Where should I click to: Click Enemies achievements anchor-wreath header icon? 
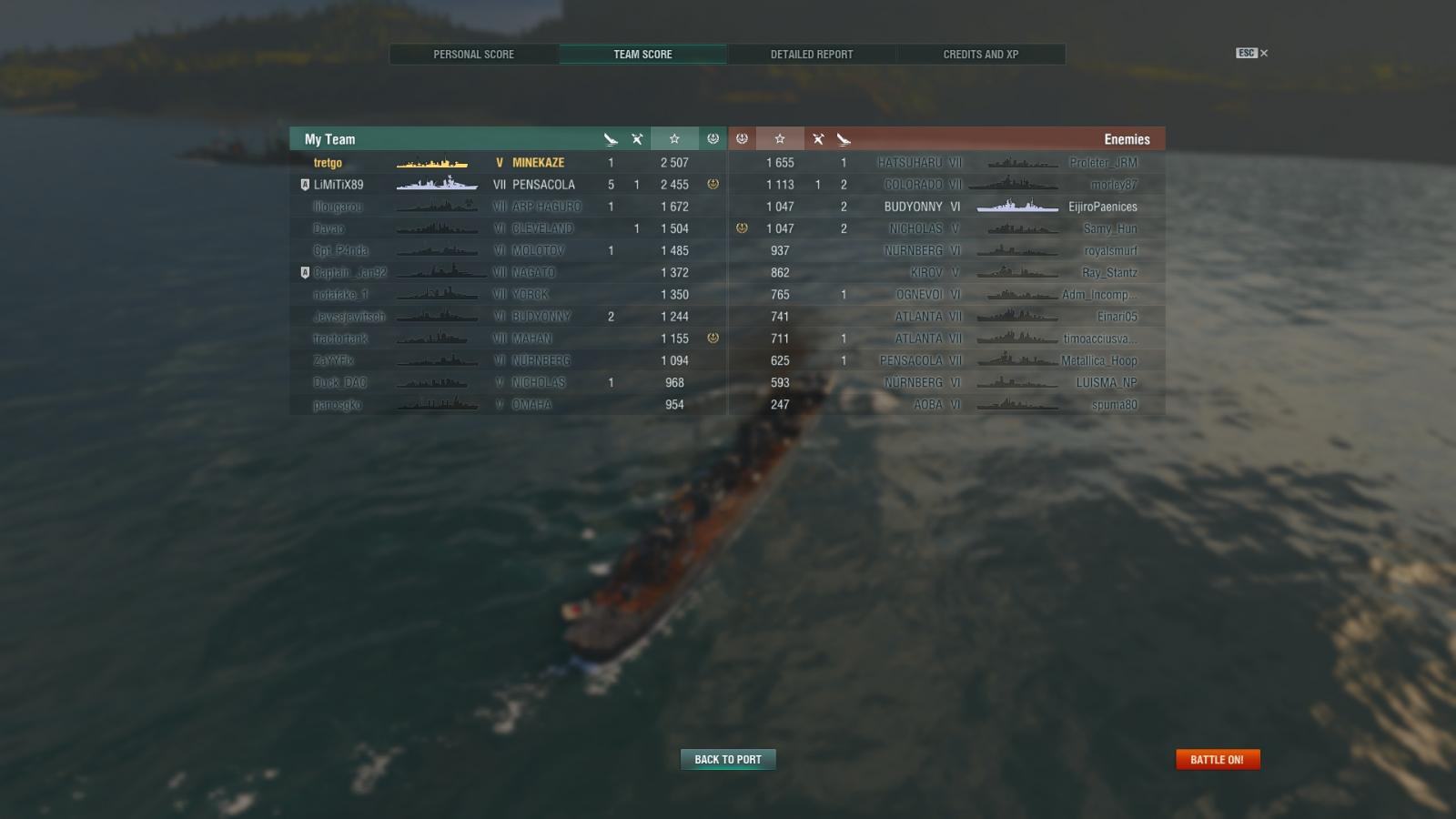tap(742, 139)
